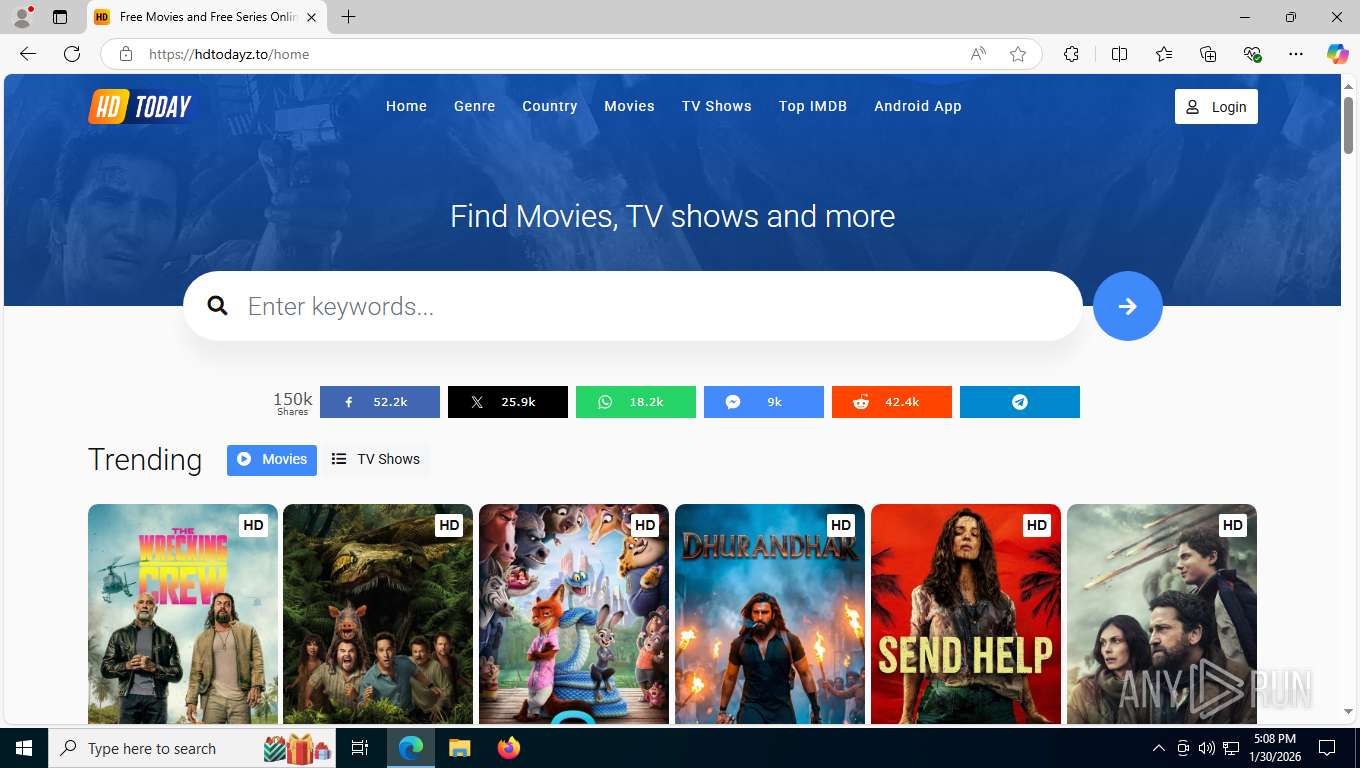
Task: Open TV Shows nav item
Action: 717,106
